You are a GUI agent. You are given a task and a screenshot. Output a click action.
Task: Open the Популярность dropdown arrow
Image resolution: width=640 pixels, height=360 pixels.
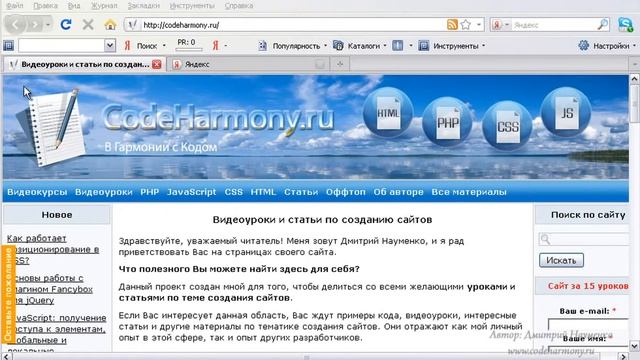click(x=325, y=46)
